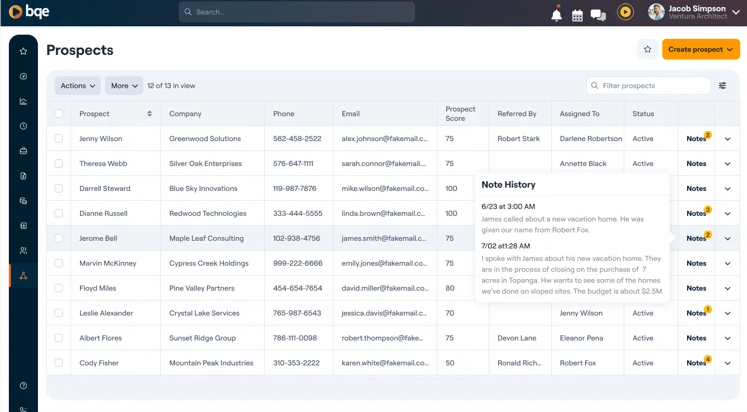Open the help icon in sidebar
This screenshot has height=412, width=747.
click(x=23, y=385)
